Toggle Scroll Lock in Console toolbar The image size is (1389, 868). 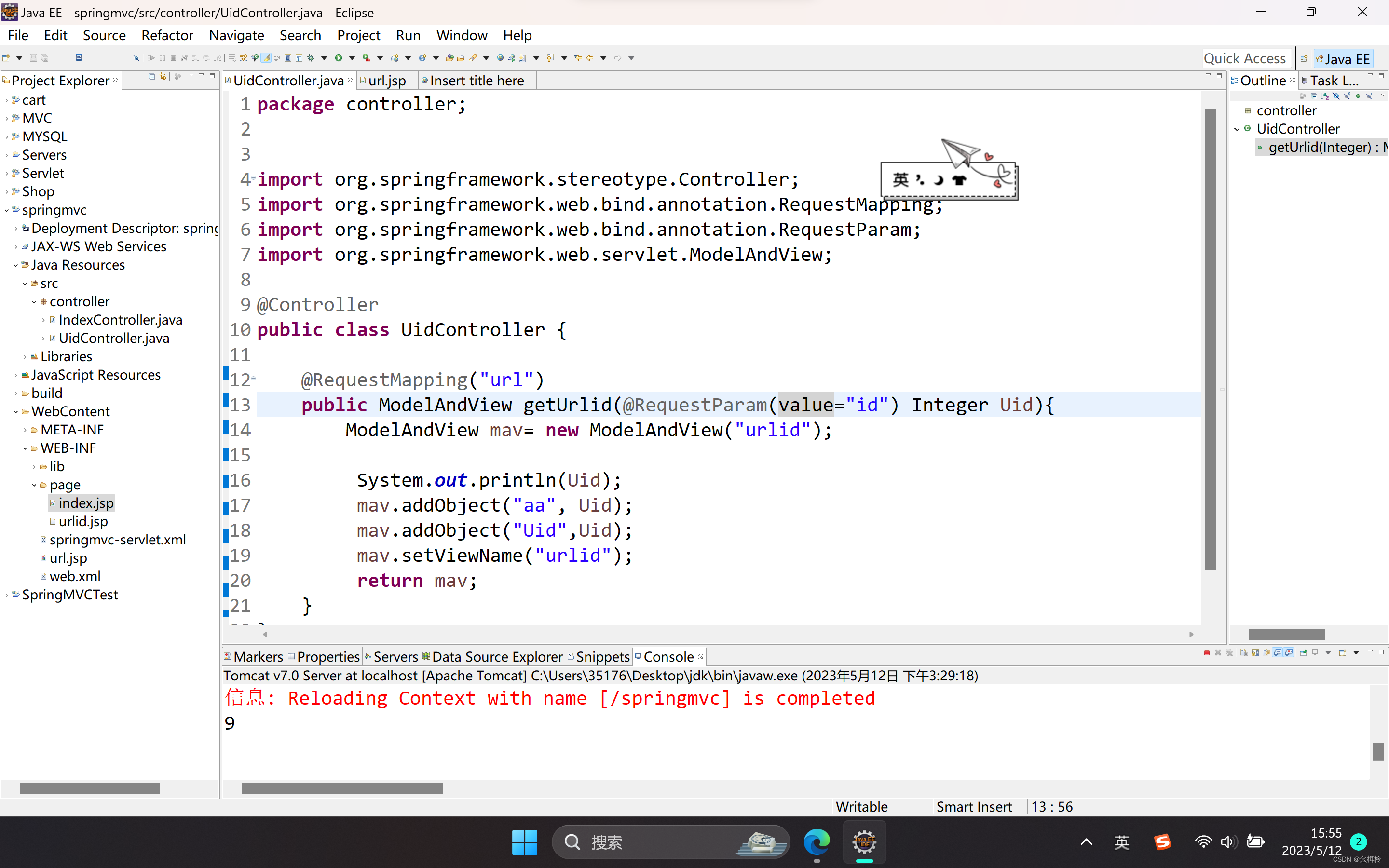(1255, 653)
